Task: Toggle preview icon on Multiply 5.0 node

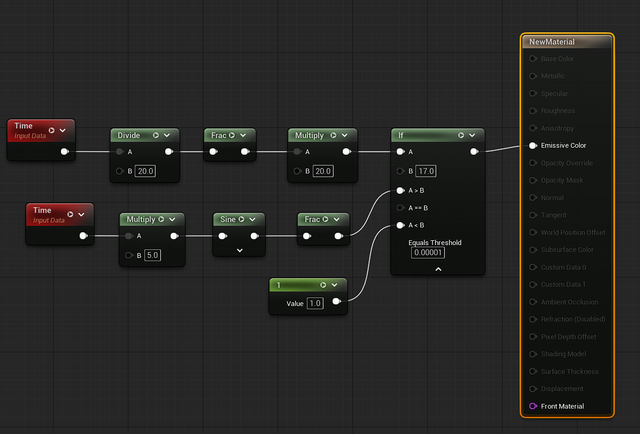Action: pyautogui.click(x=161, y=219)
